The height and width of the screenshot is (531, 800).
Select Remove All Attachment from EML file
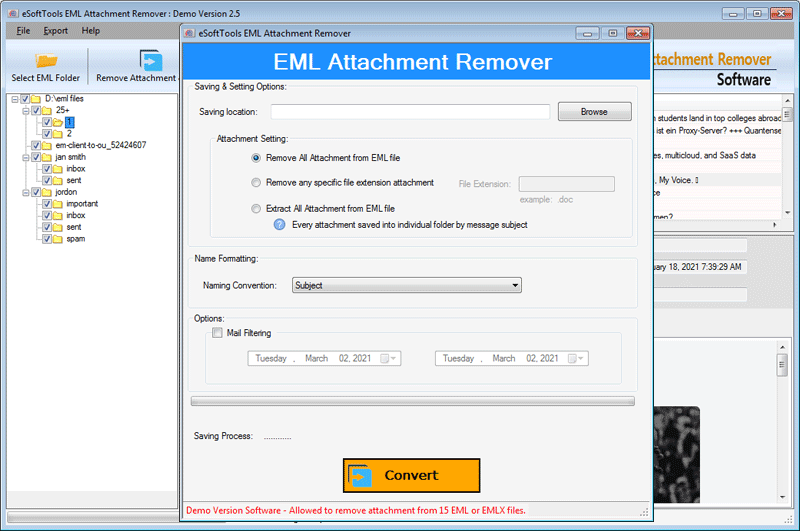pos(256,158)
